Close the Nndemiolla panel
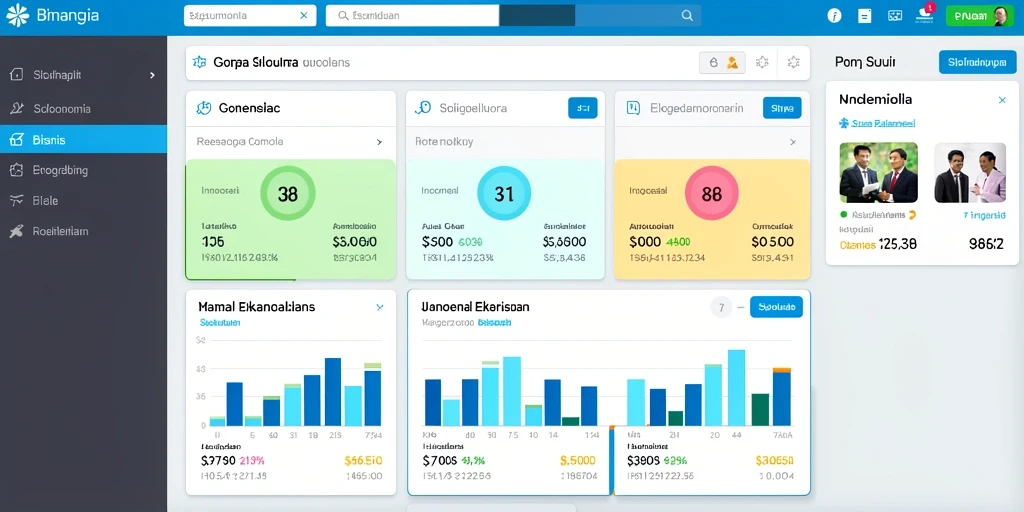Screen dimensions: 1024x512 click(1002, 100)
